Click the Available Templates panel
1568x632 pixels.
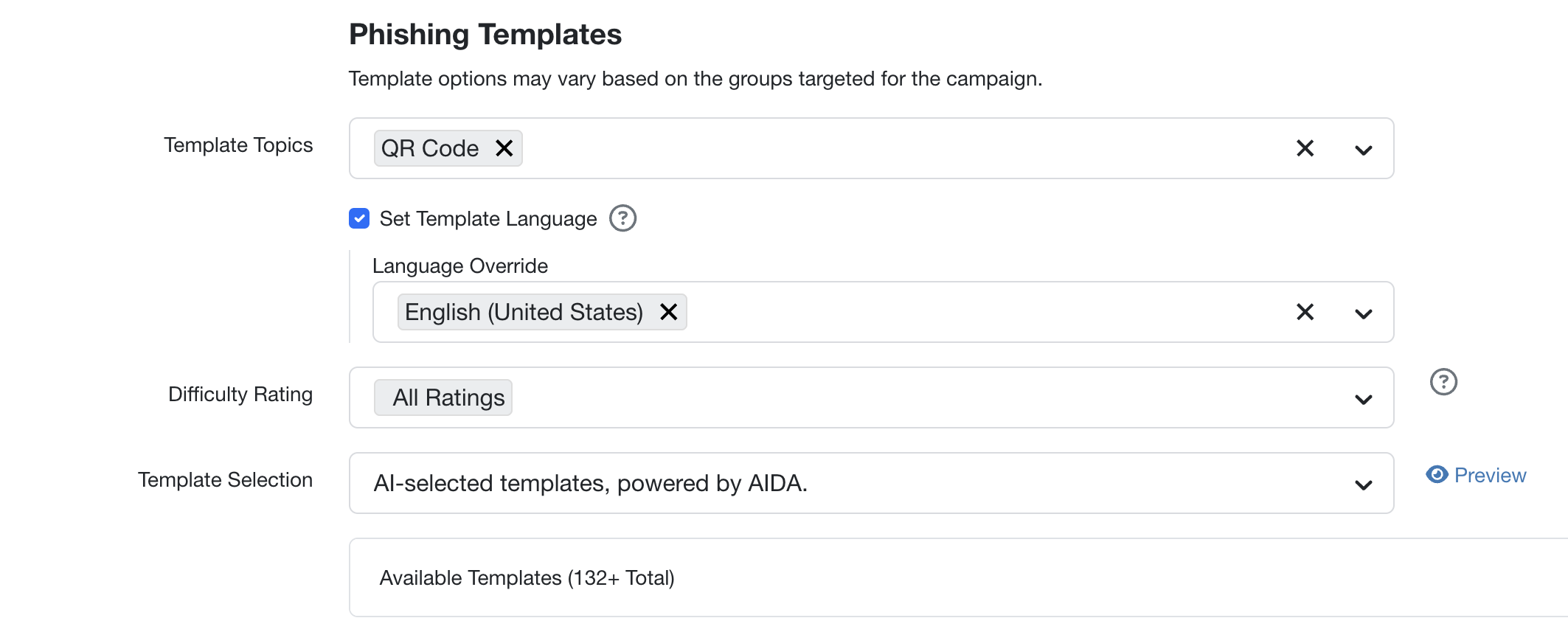tap(885, 577)
